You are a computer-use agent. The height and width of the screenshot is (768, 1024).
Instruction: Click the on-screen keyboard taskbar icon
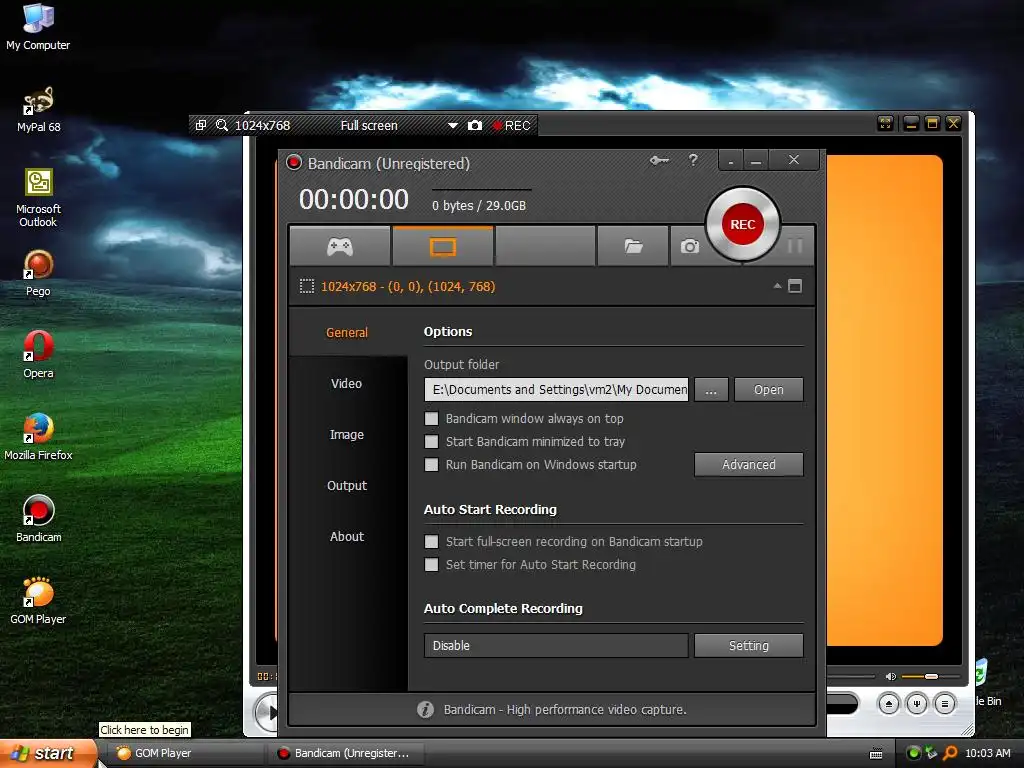(876, 754)
